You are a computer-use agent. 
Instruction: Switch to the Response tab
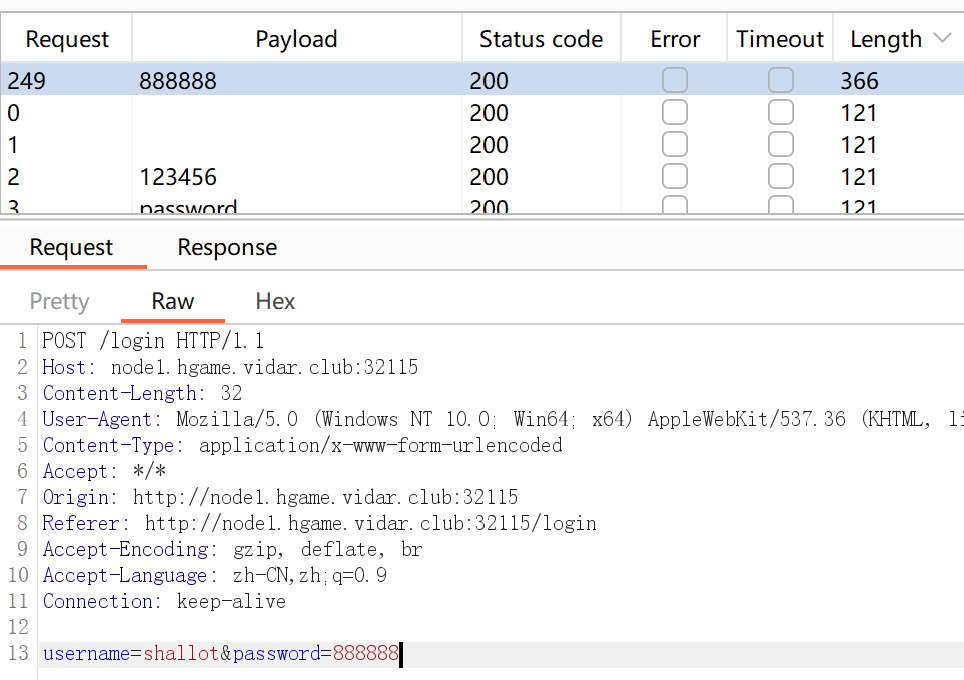(227, 247)
